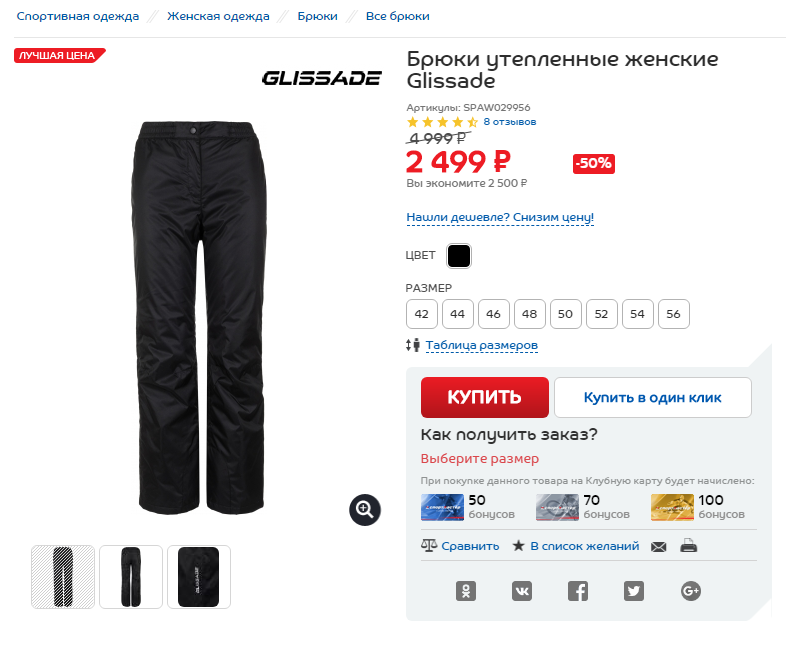The image size is (787, 646).
Task: Select size 48
Action: click(x=530, y=314)
